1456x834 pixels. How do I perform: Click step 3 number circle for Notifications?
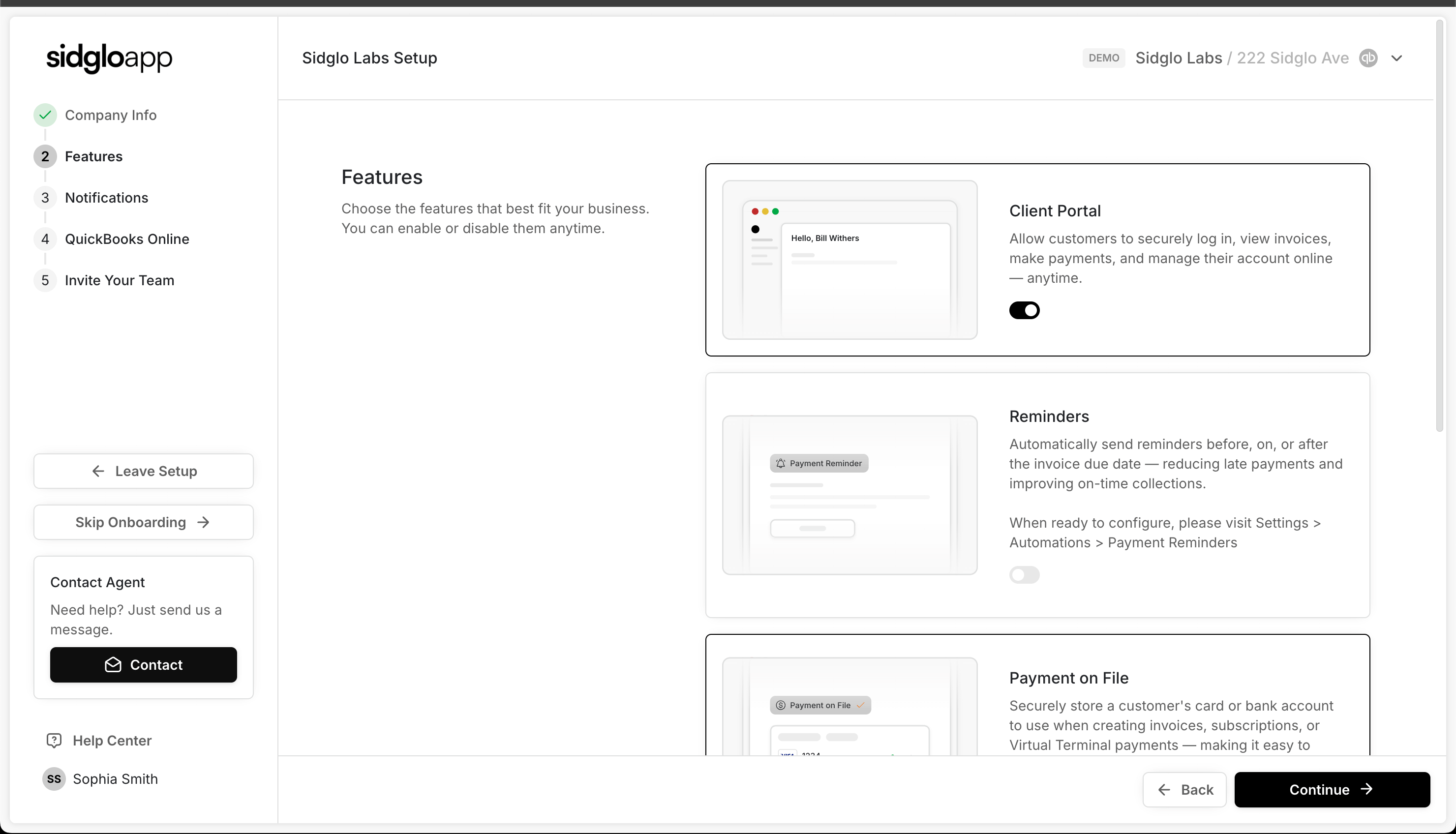(45, 198)
